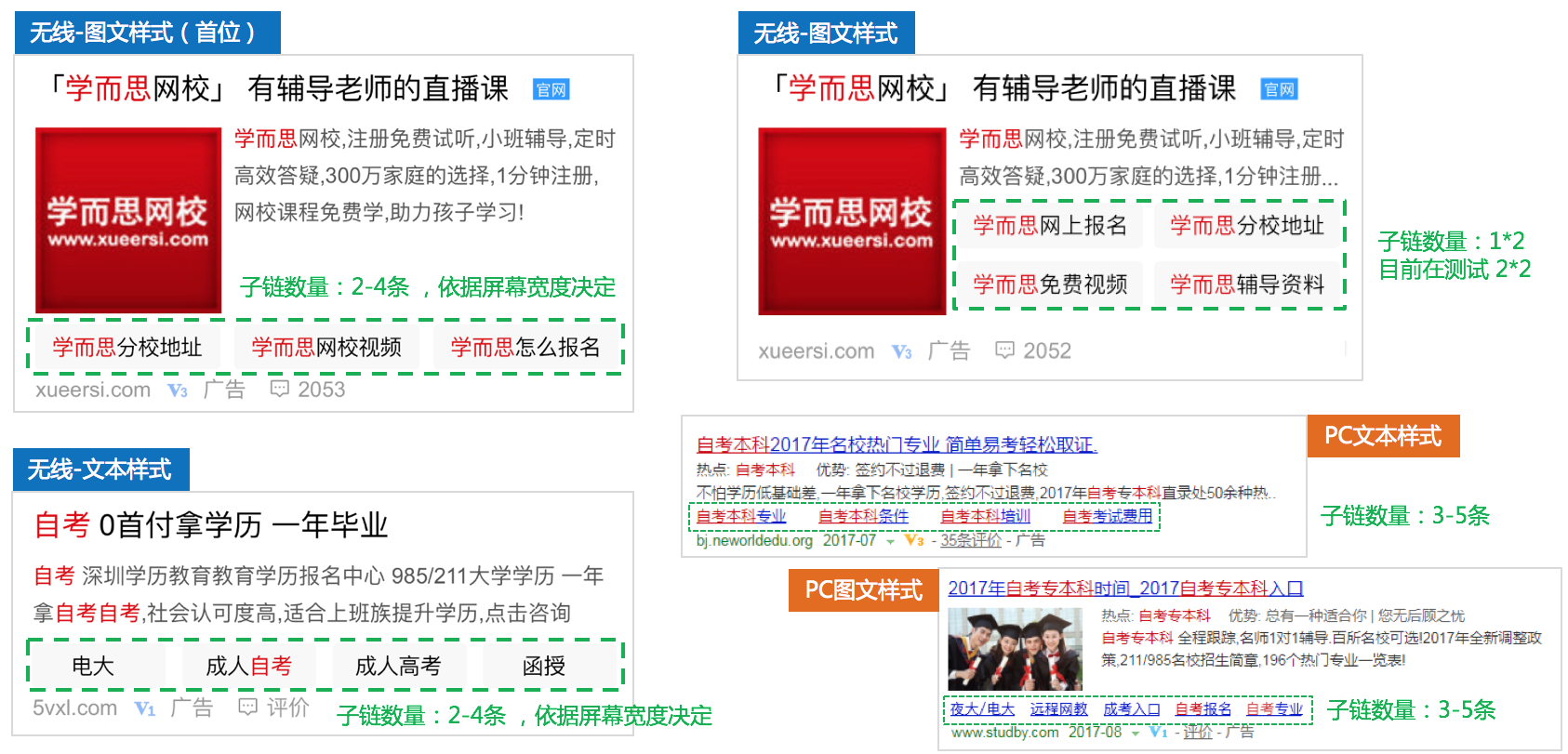Click the 官网 badge in the 2052-comment card
The image size is (1568, 754).
[1279, 89]
